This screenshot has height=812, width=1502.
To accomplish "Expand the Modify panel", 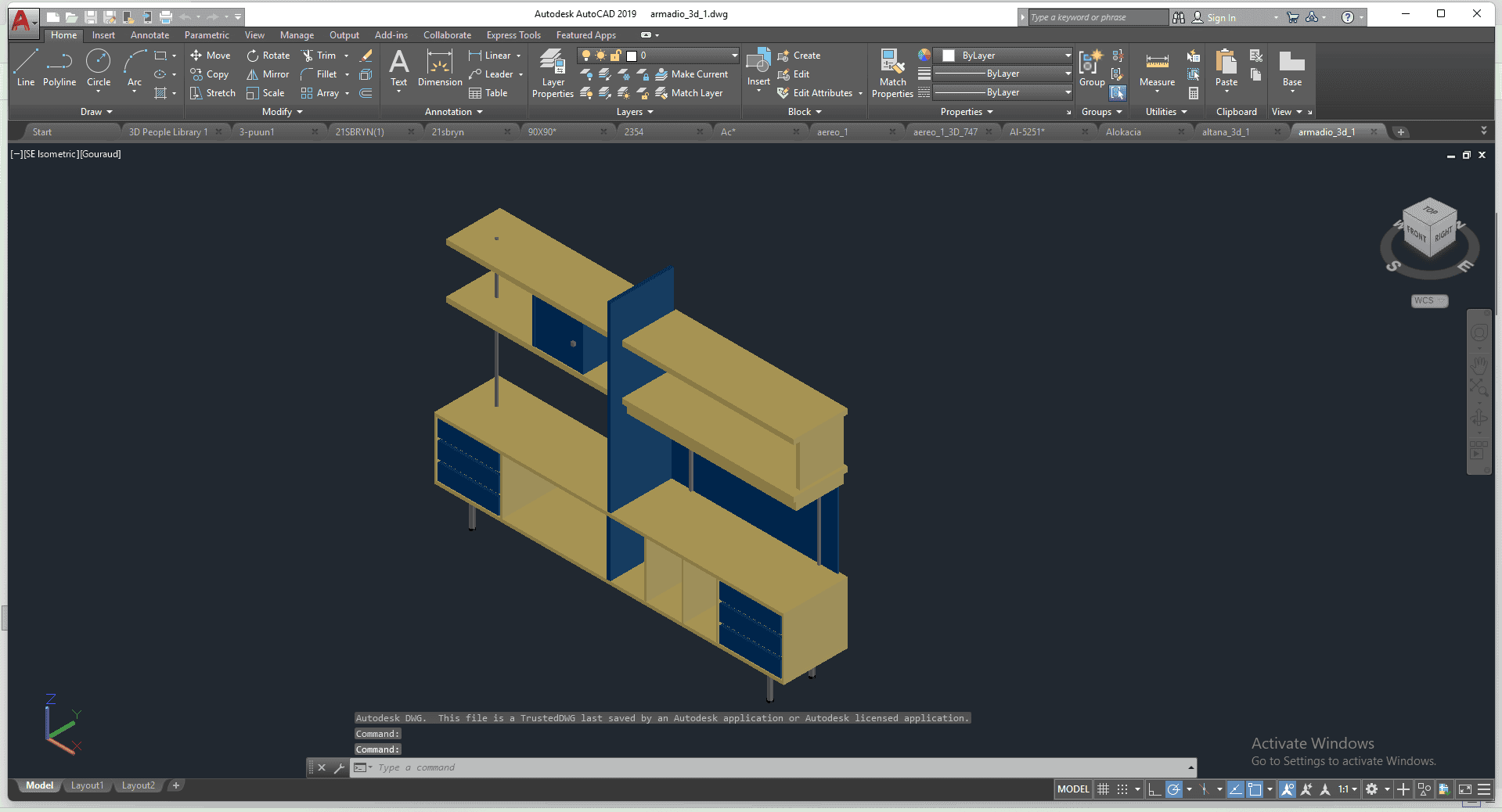I will 282,112.
